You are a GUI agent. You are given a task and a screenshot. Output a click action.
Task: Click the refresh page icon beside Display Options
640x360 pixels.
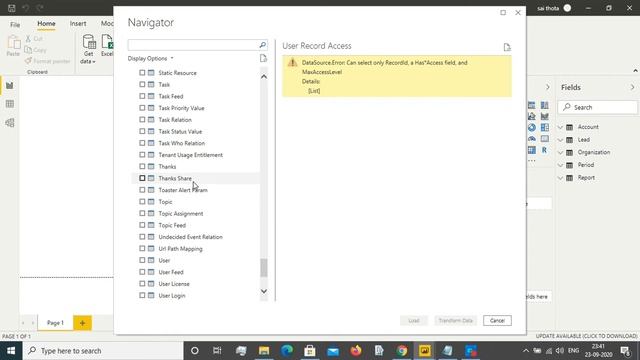pyautogui.click(x=263, y=58)
